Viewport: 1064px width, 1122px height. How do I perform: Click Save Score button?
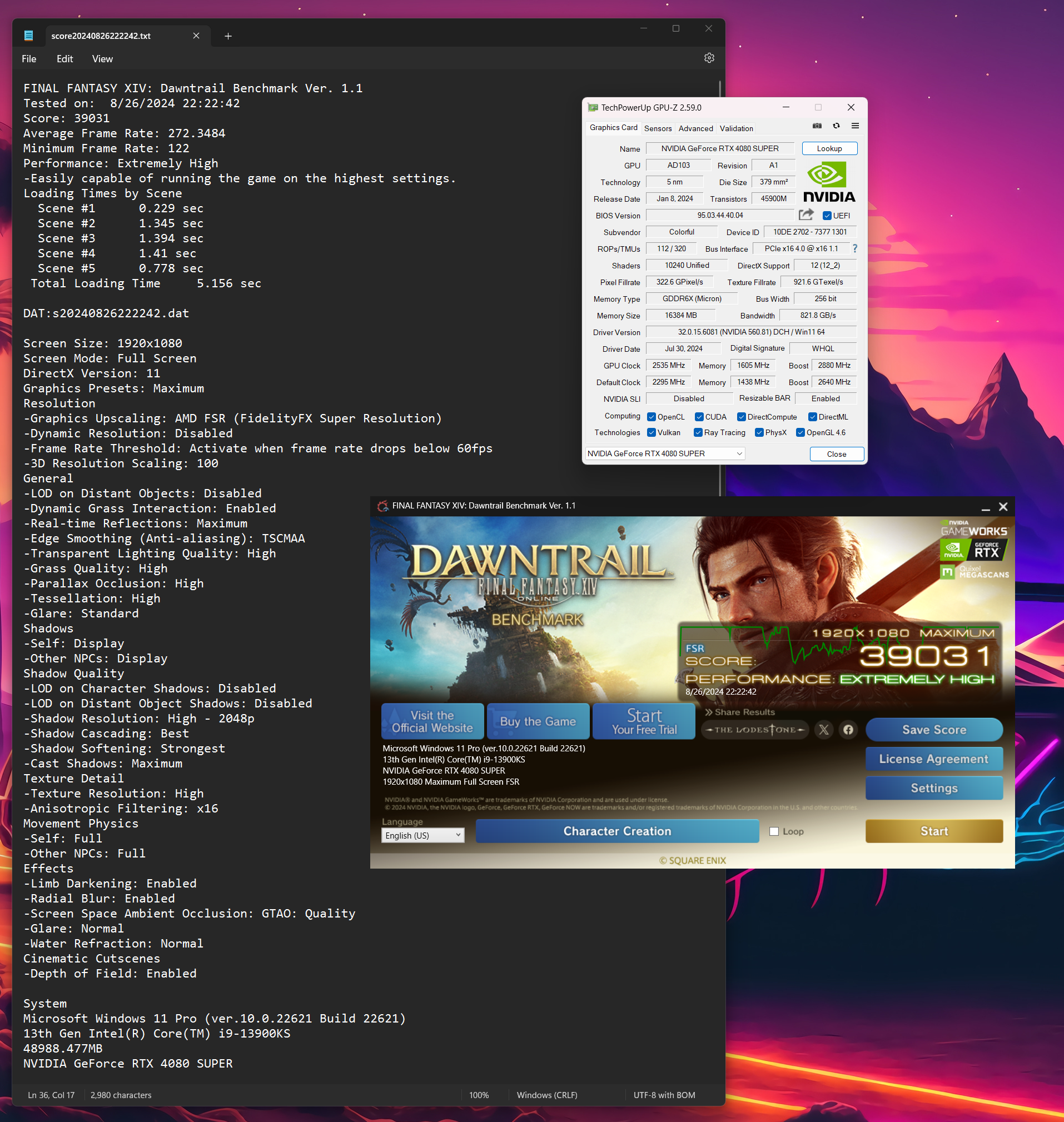tap(933, 730)
